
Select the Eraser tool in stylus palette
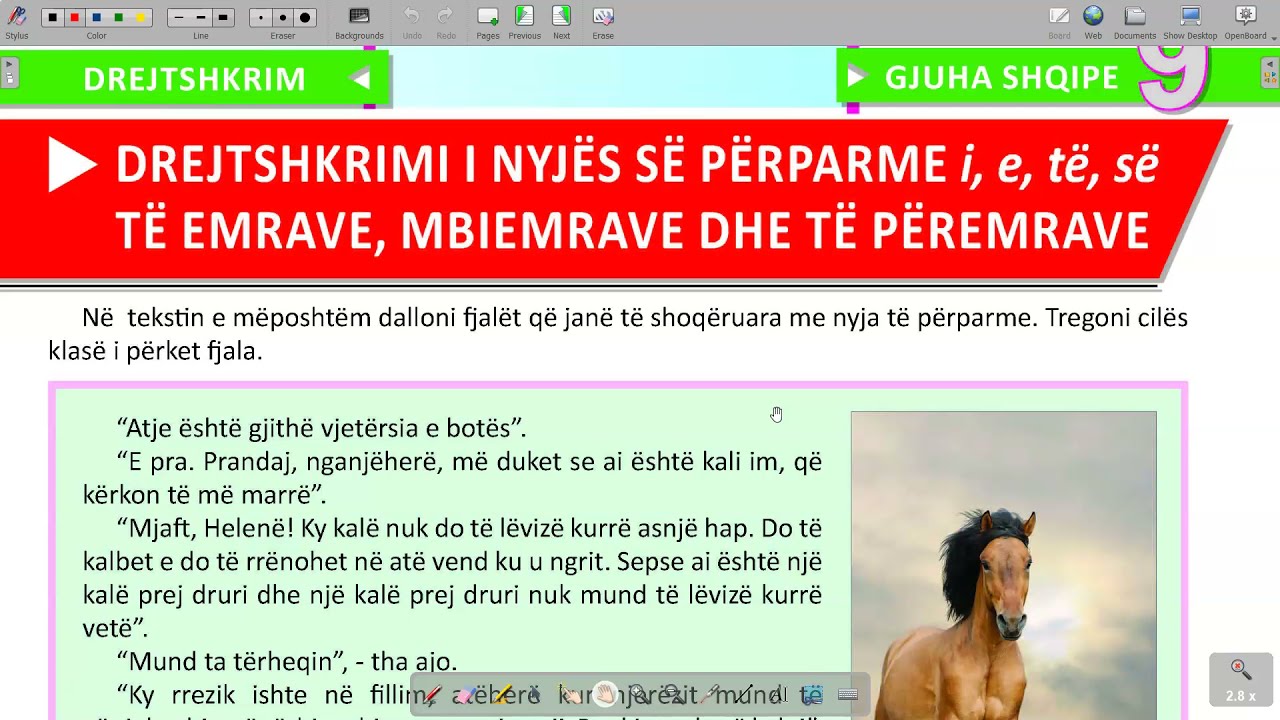pyautogui.click(x=466, y=695)
